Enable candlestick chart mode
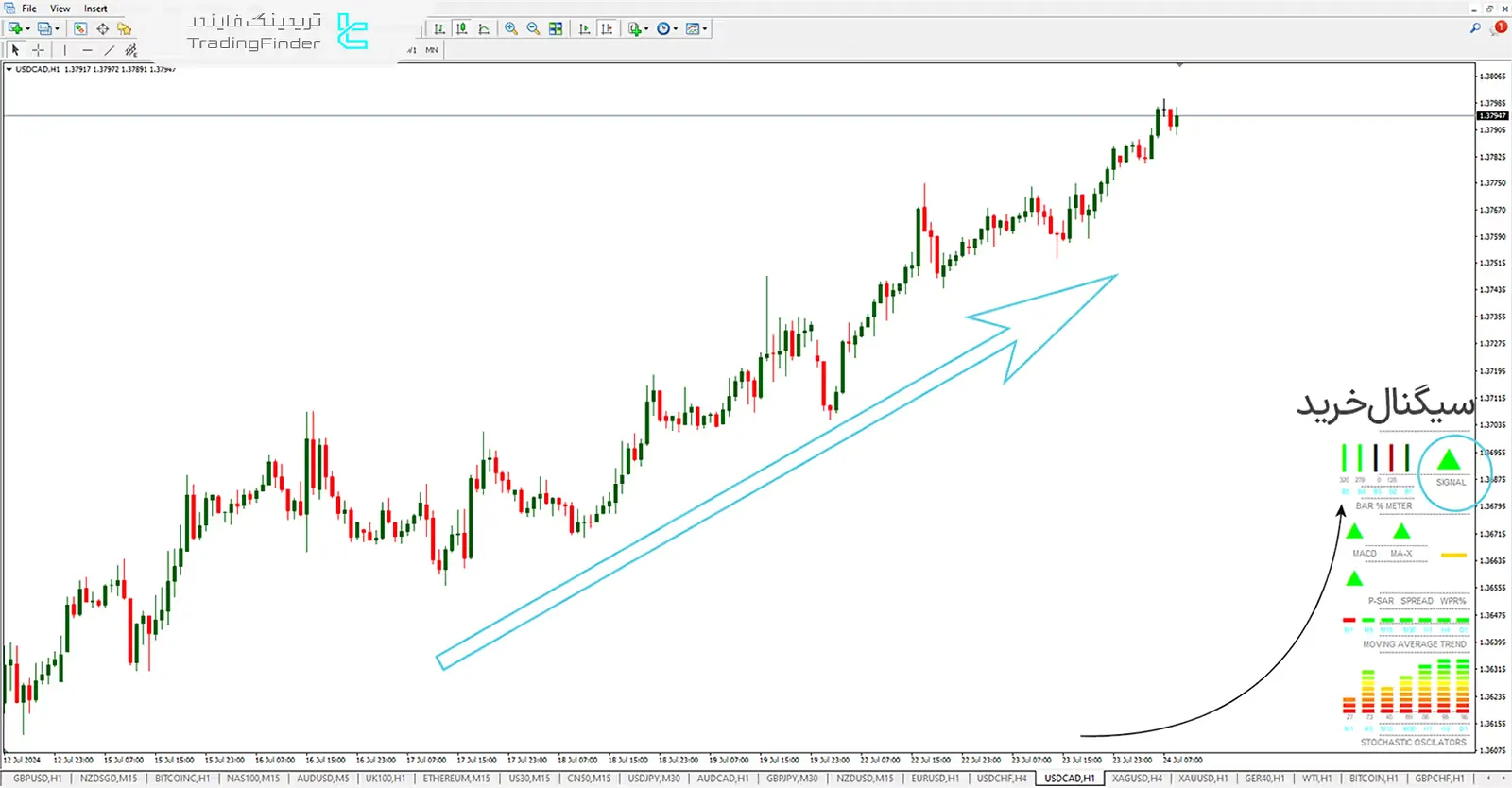 (462, 28)
